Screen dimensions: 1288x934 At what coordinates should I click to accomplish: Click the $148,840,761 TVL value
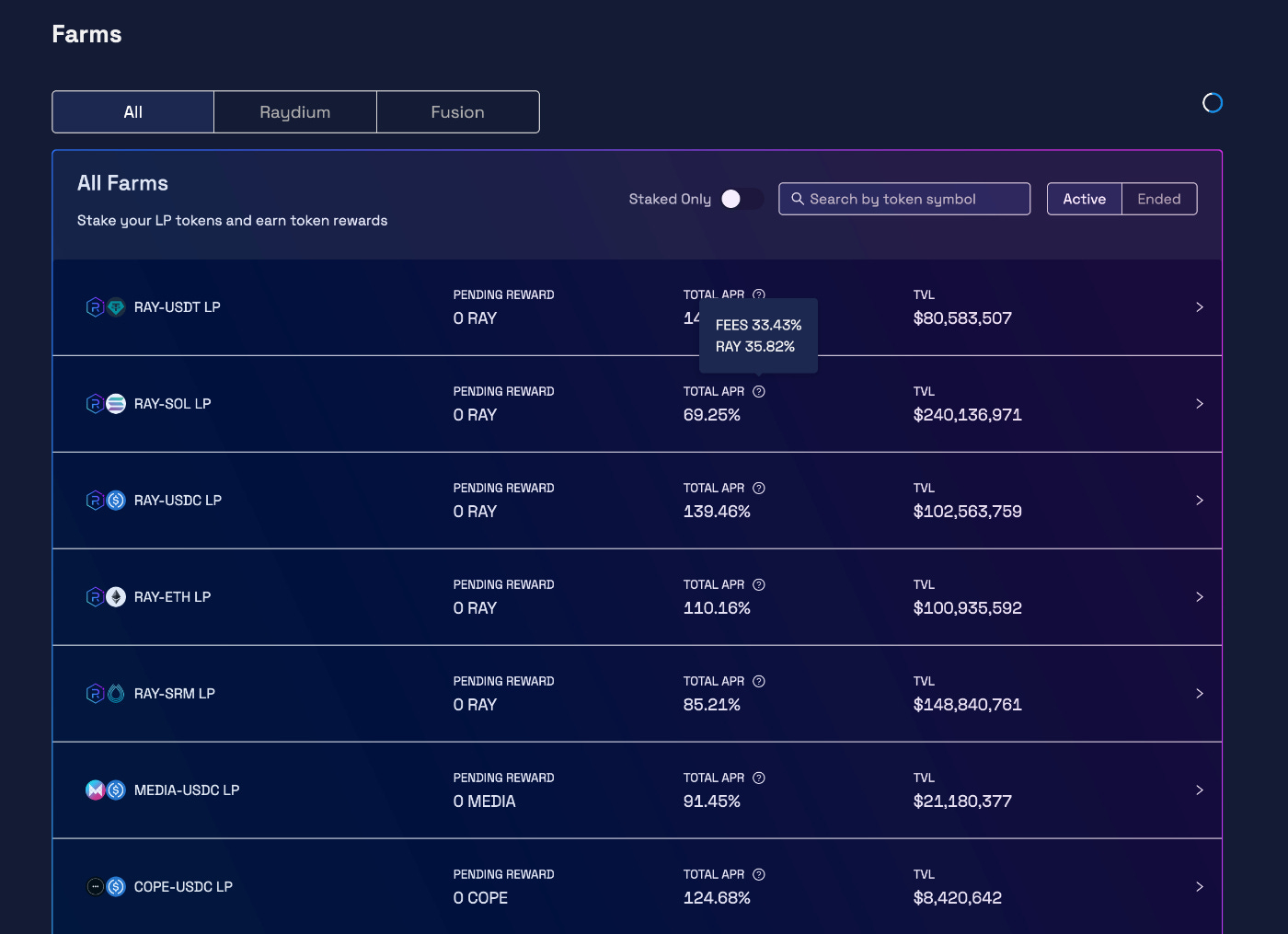[968, 705]
